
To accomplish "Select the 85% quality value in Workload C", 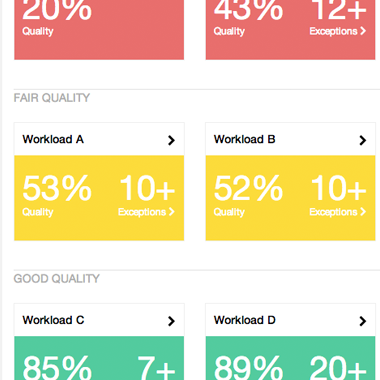I will pyautogui.click(x=57, y=368).
